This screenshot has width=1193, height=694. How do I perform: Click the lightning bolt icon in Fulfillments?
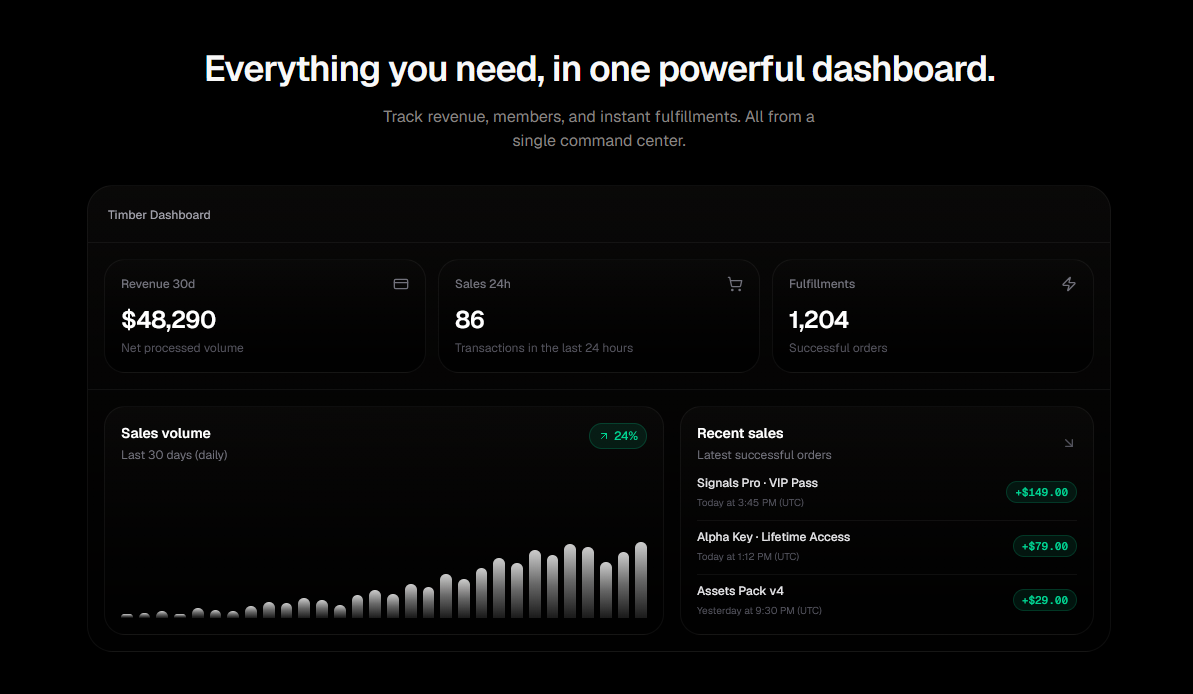(x=1069, y=284)
